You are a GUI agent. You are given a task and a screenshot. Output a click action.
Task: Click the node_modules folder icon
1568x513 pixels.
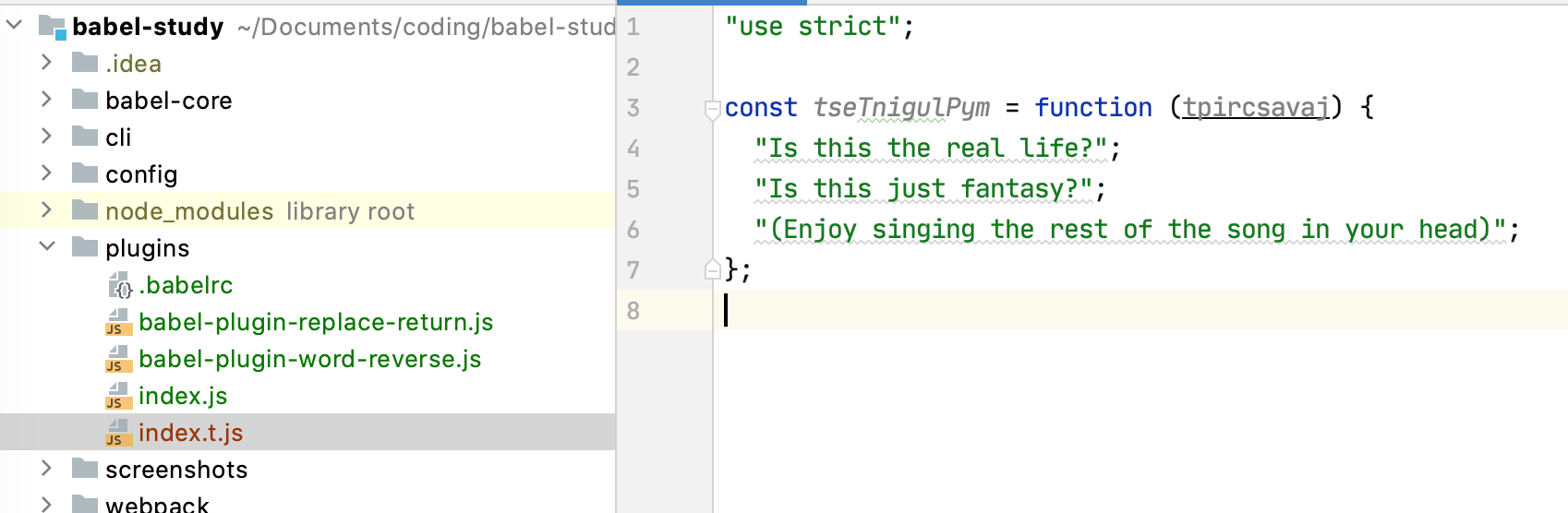point(85,210)
